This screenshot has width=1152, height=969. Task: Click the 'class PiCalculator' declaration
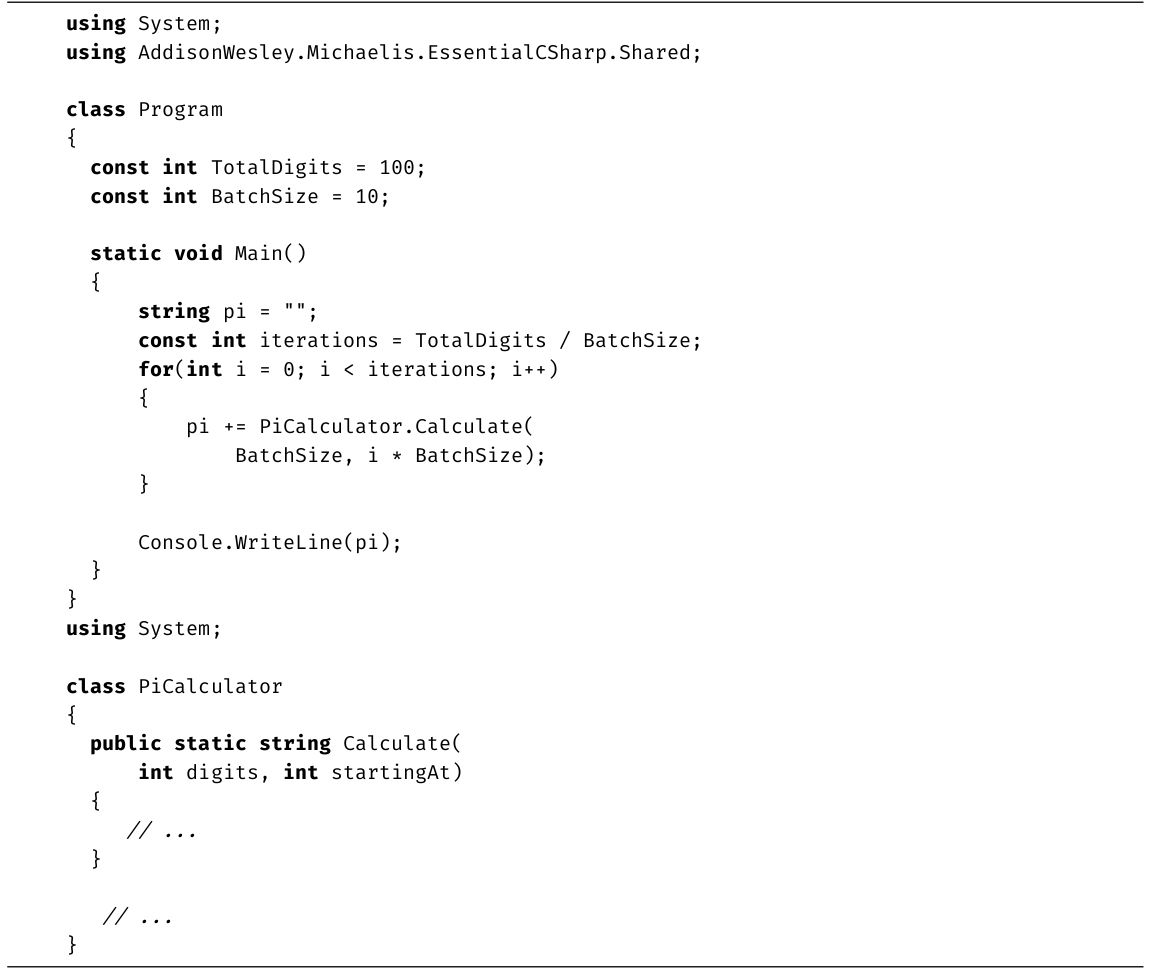[174, 687]
